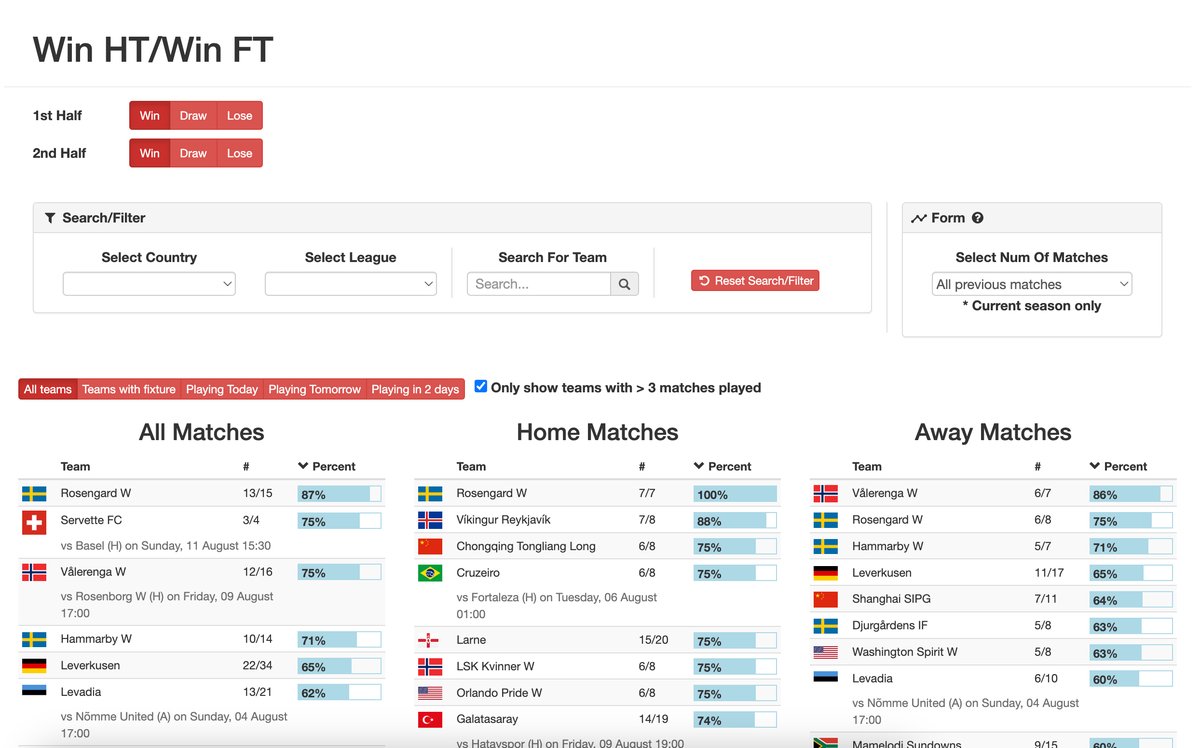Click 87% percent bar for Rosengard W in All Matches
Viewport: 1200px width, 748px height.
339,494
